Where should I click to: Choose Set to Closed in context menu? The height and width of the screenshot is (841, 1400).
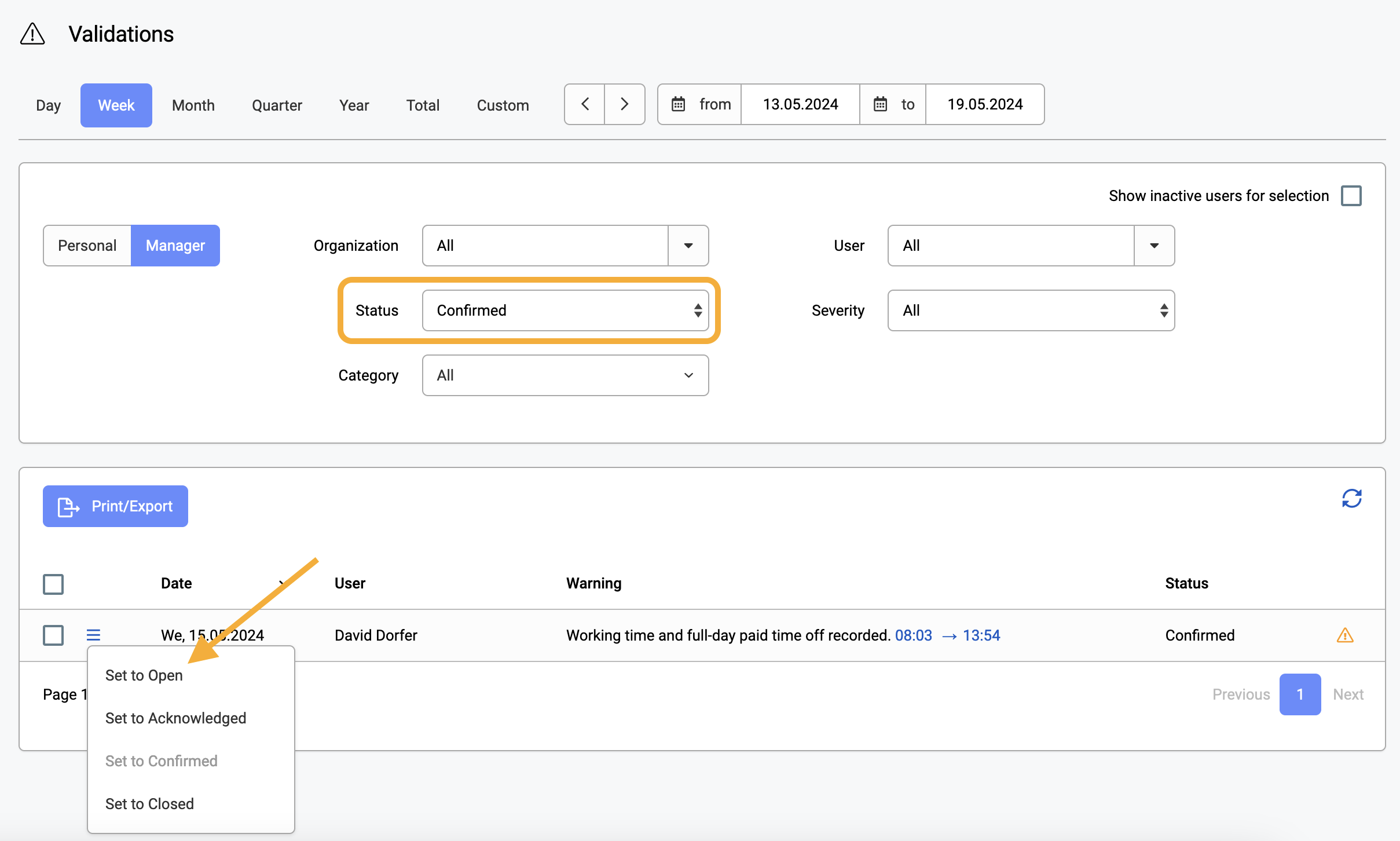[149, 804]
